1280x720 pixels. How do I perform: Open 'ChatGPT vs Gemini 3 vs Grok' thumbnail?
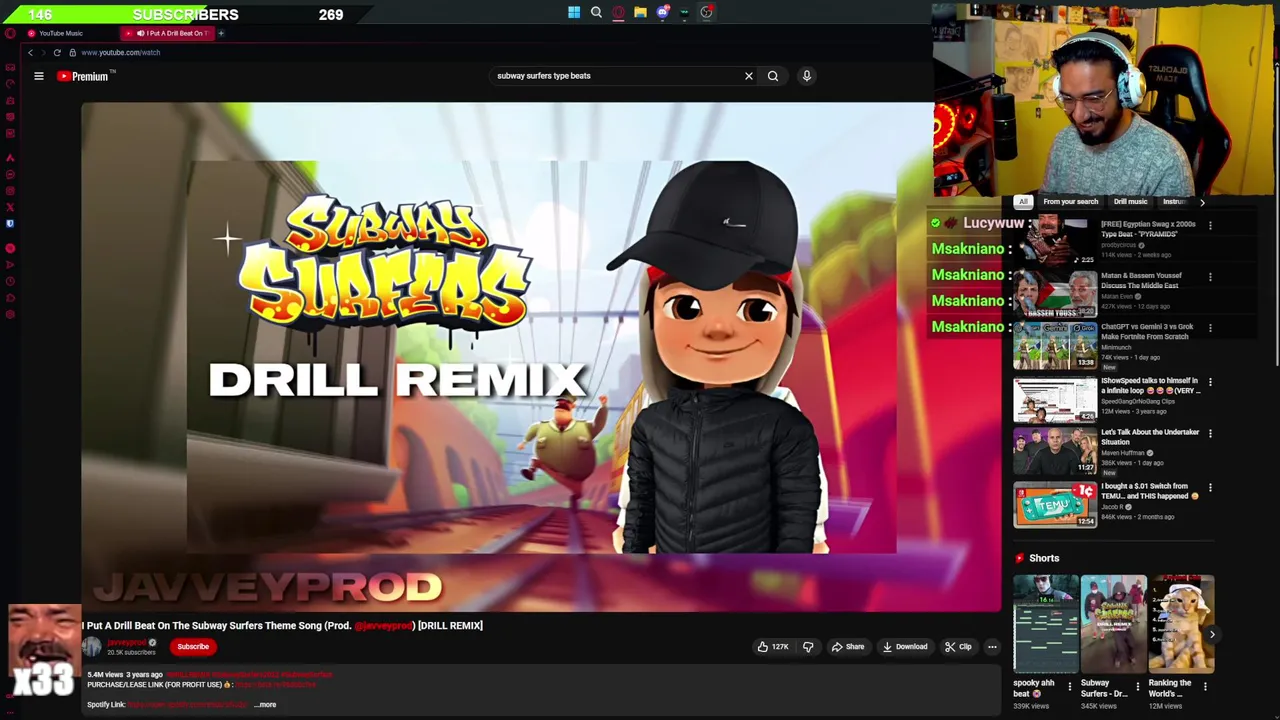[x=1055, y=346]
